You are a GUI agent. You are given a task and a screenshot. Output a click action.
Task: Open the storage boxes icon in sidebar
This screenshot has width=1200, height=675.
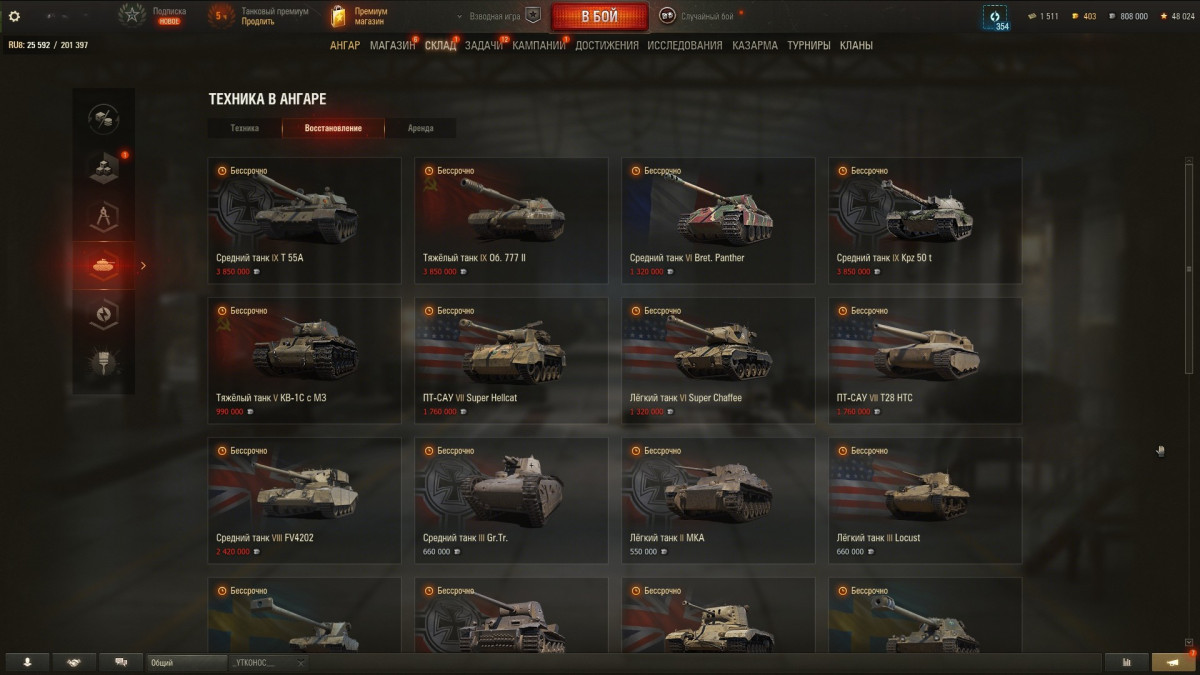(x=104, y=166)
